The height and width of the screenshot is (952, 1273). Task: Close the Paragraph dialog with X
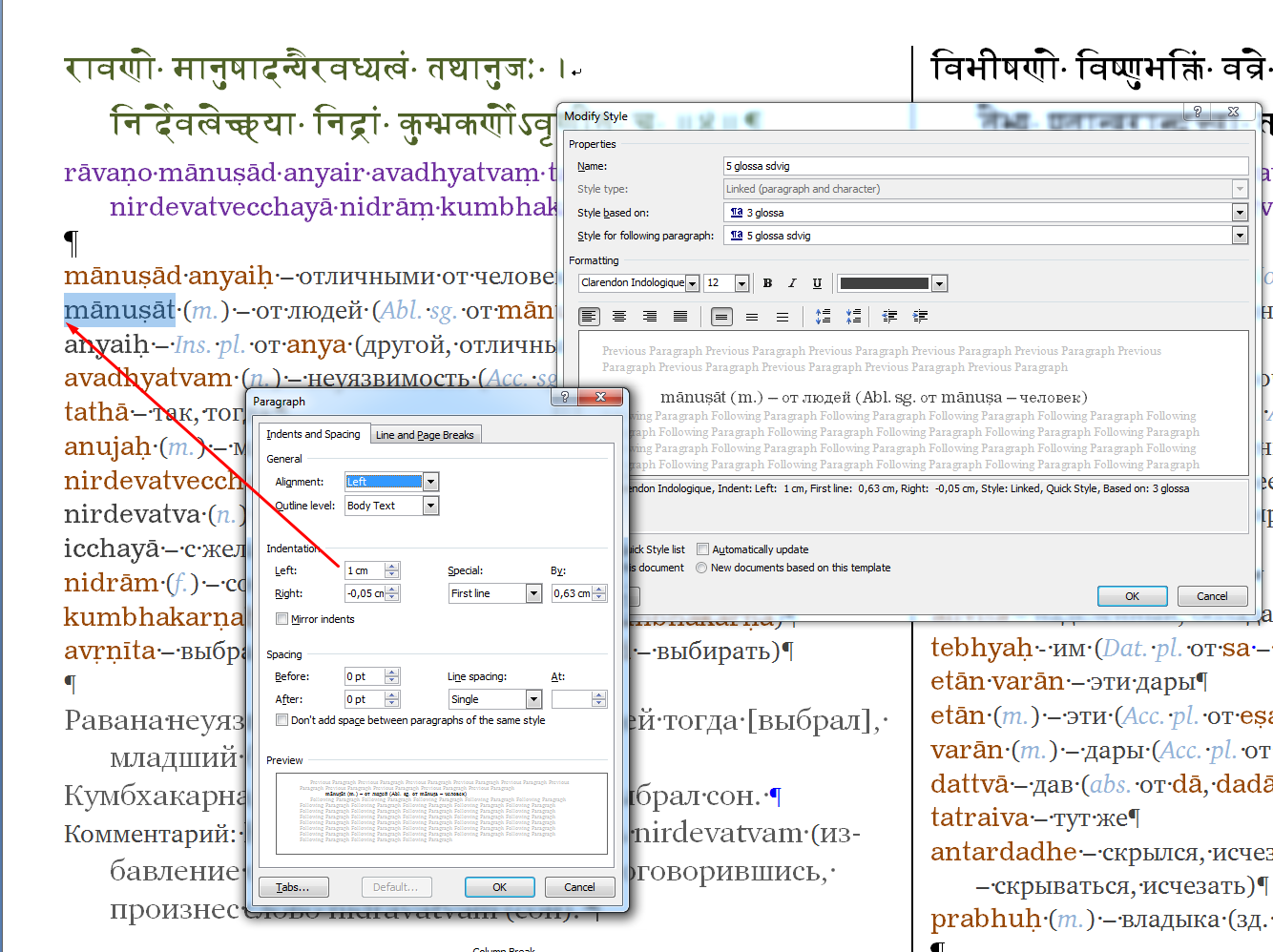pos(600,397)
